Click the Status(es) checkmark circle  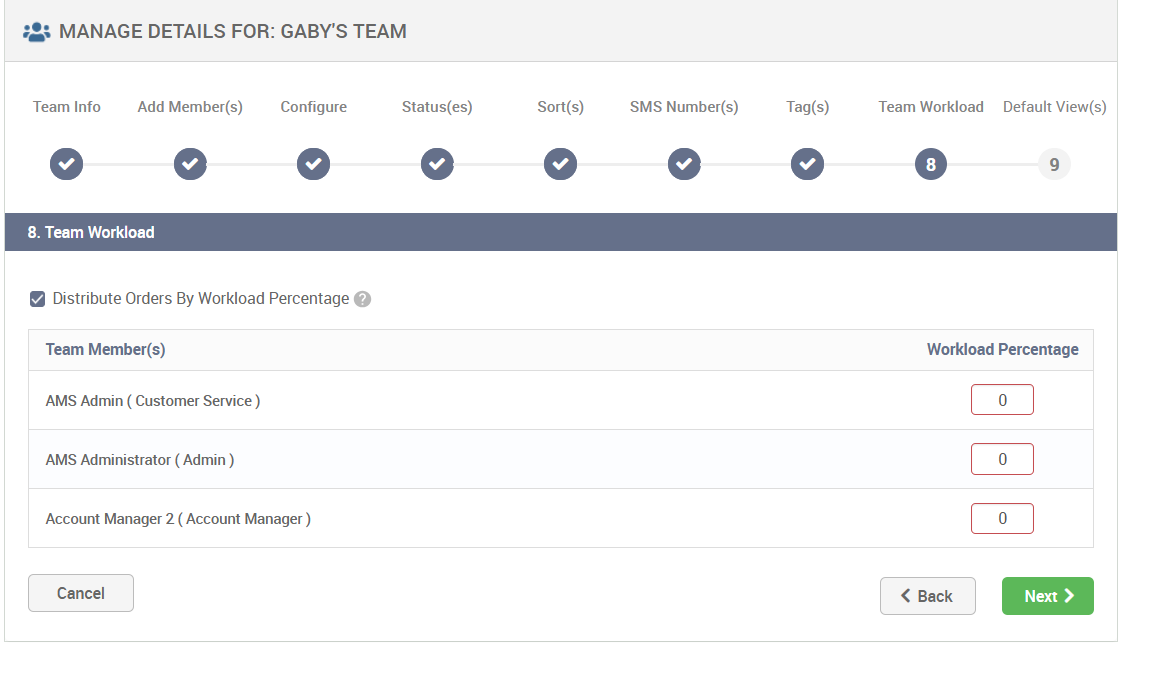tap(437, 163)
